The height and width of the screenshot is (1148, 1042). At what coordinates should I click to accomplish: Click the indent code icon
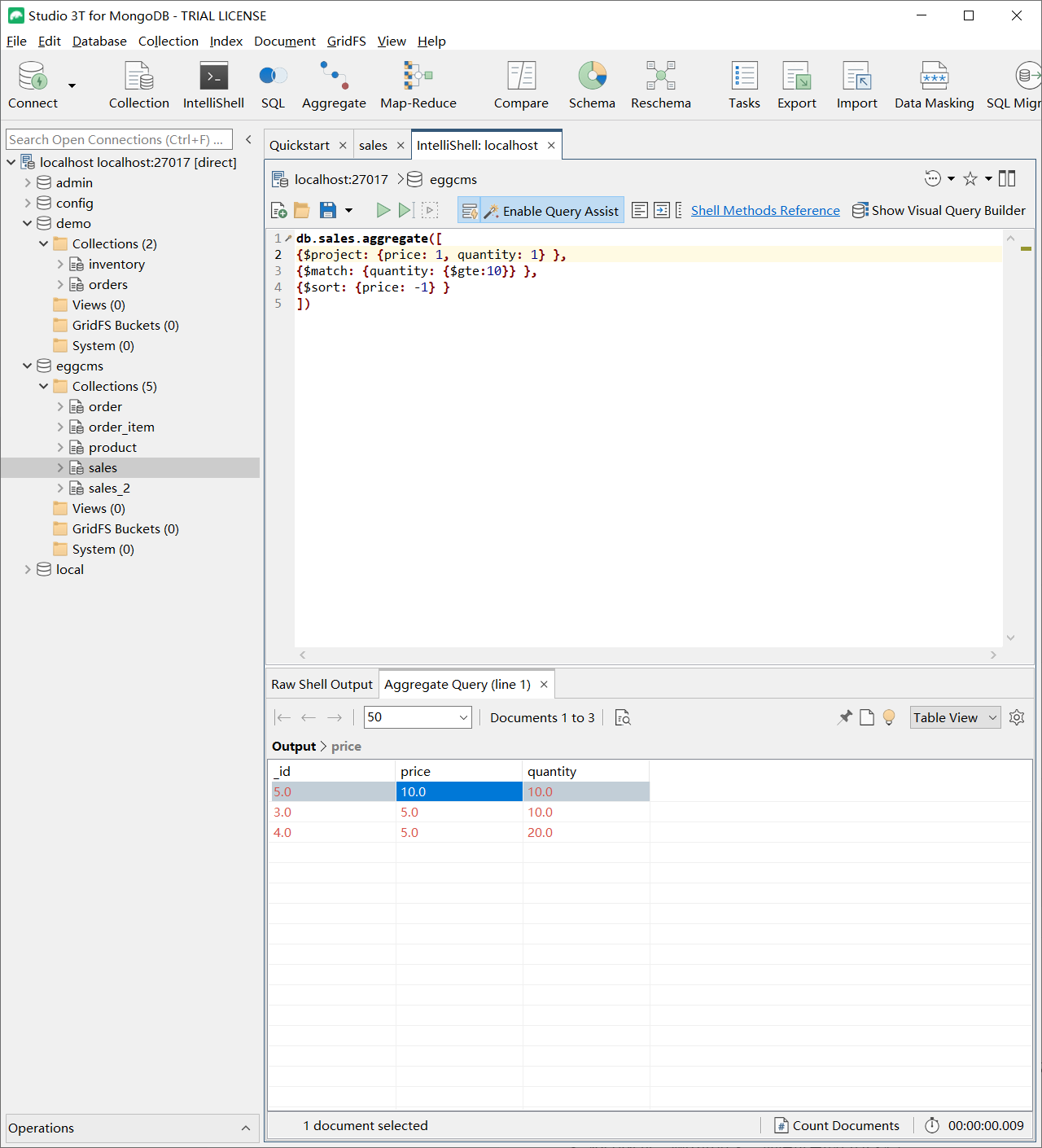click(x=662, y=211)
